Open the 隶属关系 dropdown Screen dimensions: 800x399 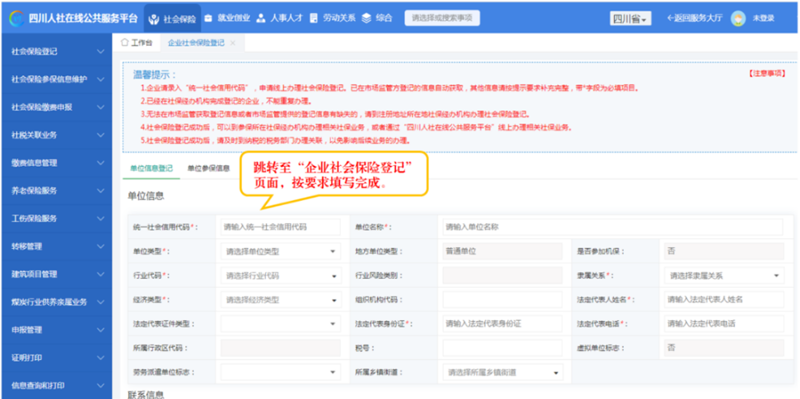click(724, 276)
